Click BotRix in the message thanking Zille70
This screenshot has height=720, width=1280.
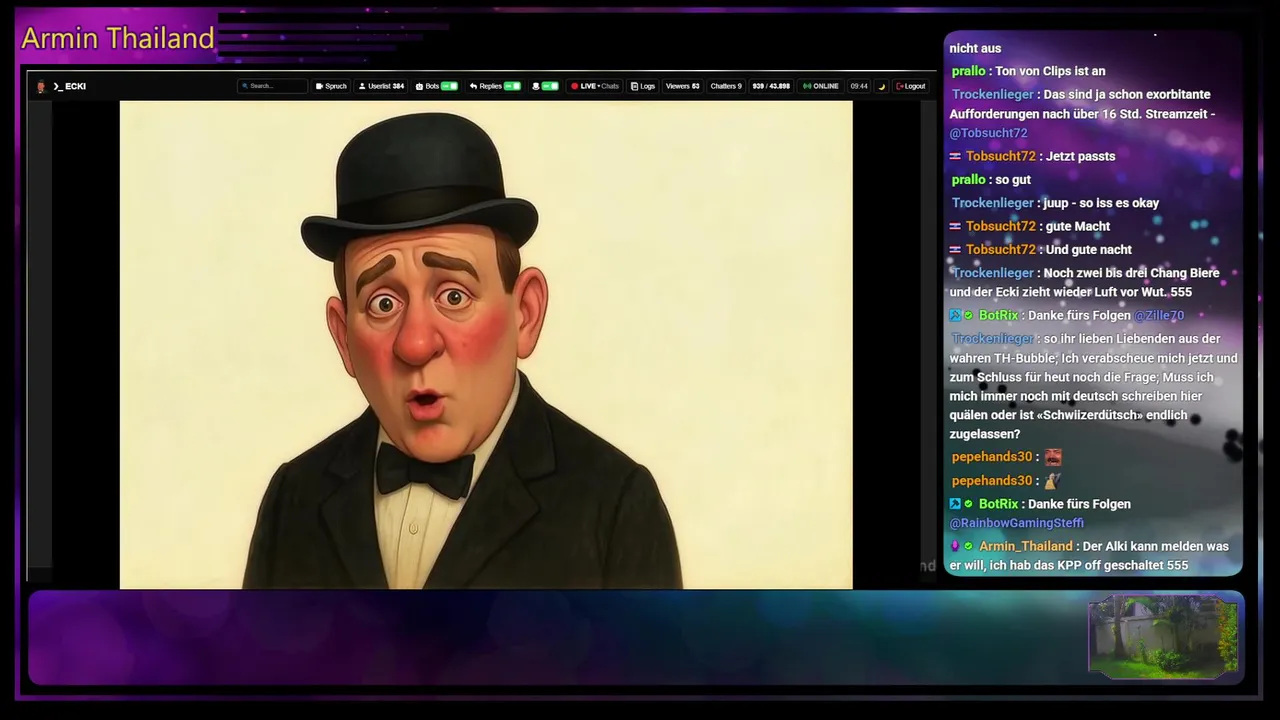point(999,315)
